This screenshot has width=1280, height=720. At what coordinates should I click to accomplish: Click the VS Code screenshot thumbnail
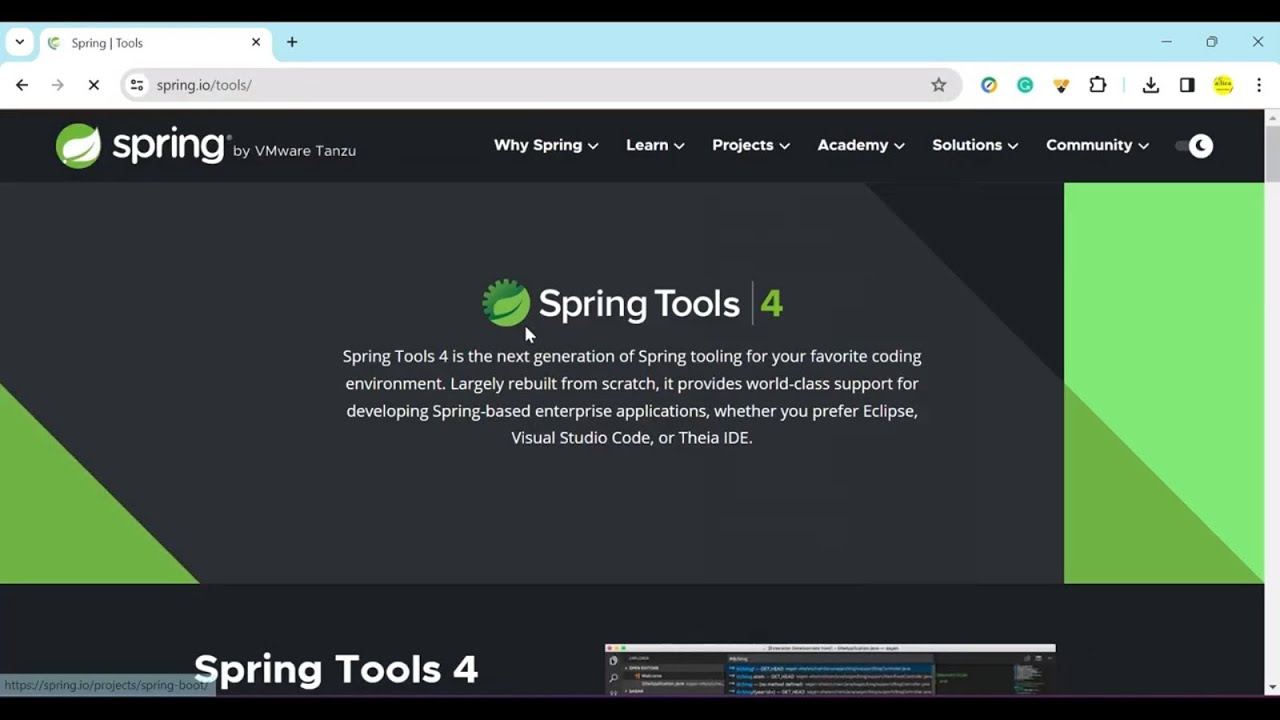coord(830,669)
